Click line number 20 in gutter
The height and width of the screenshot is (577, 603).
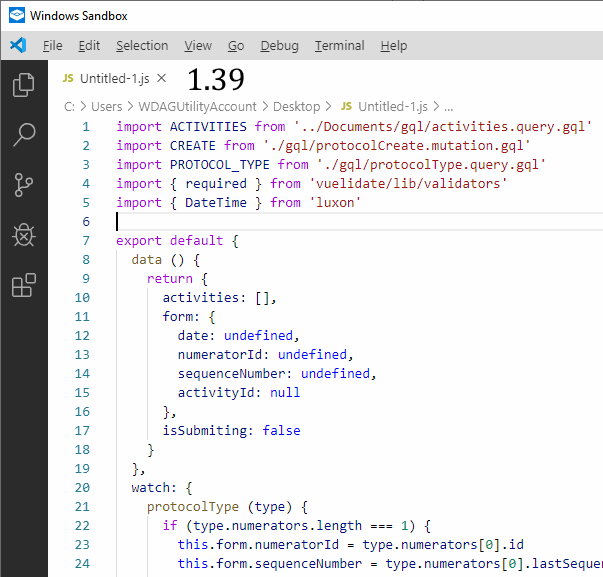(x=82, y=488)
